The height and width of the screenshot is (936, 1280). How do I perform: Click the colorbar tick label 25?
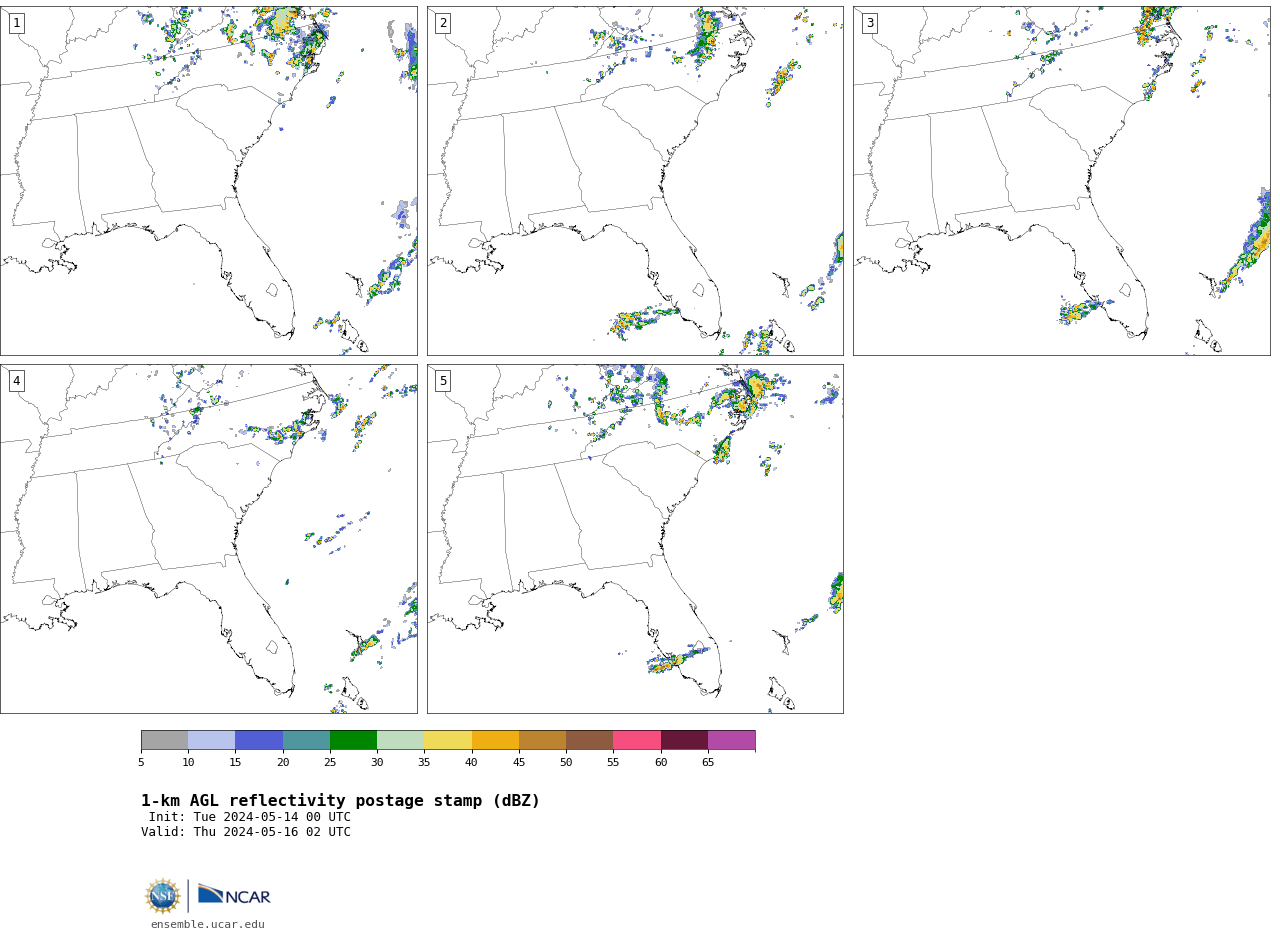click(330, 763)
